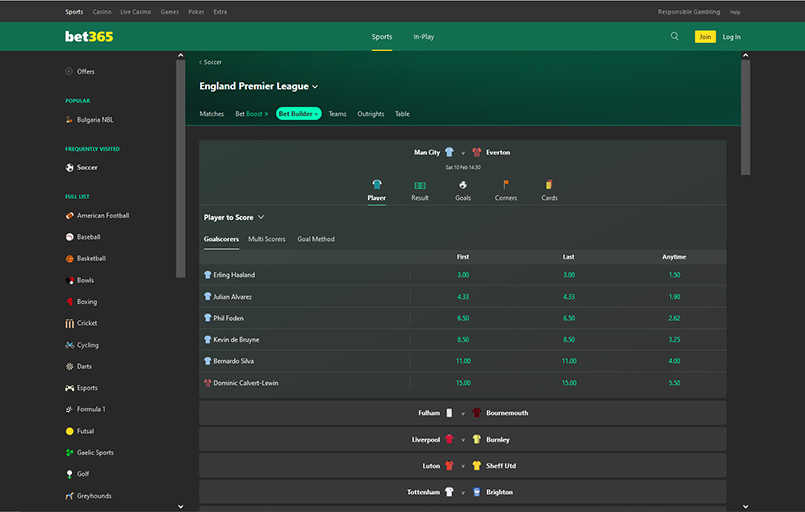Open the Outrights tab
The width and height of the screenshot is (805, 512).
point(371,114)
